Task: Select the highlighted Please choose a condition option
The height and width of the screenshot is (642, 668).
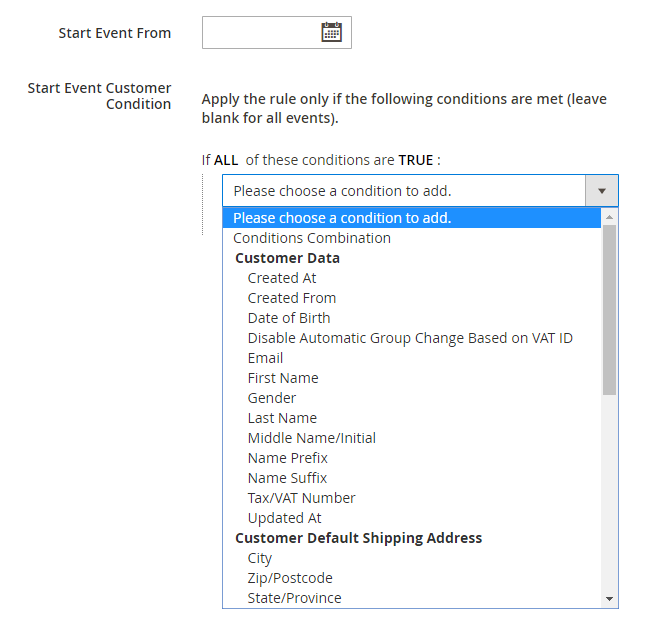Action: [342, 218]
